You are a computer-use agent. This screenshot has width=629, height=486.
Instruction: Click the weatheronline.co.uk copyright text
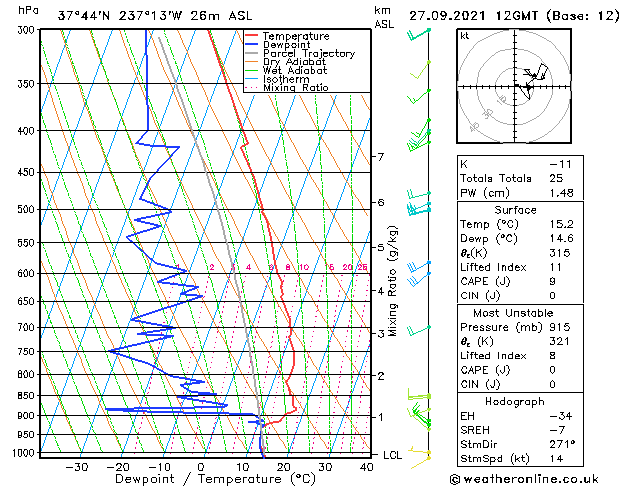click(x=524, y=479)
